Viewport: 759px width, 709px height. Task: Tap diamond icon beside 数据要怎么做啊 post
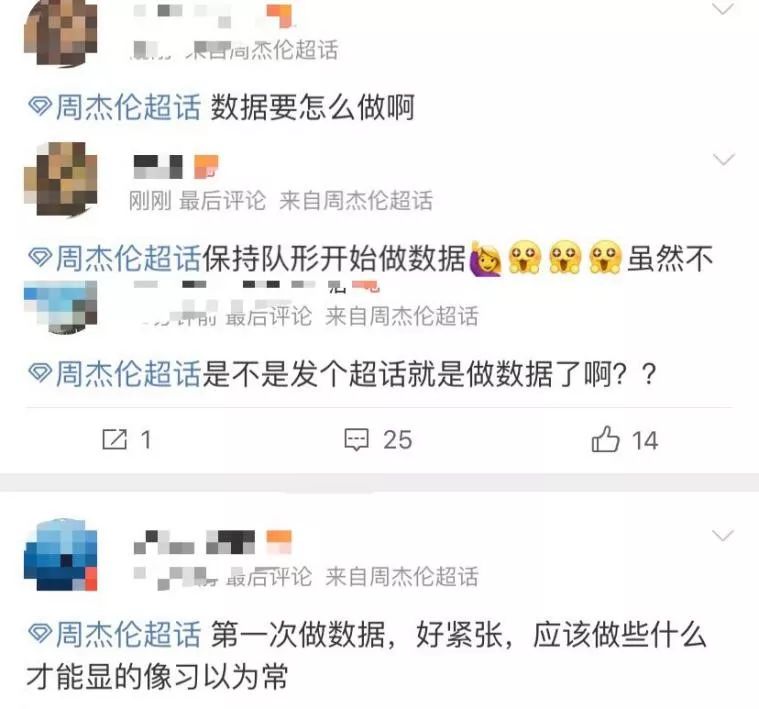(x=40, y=106)
